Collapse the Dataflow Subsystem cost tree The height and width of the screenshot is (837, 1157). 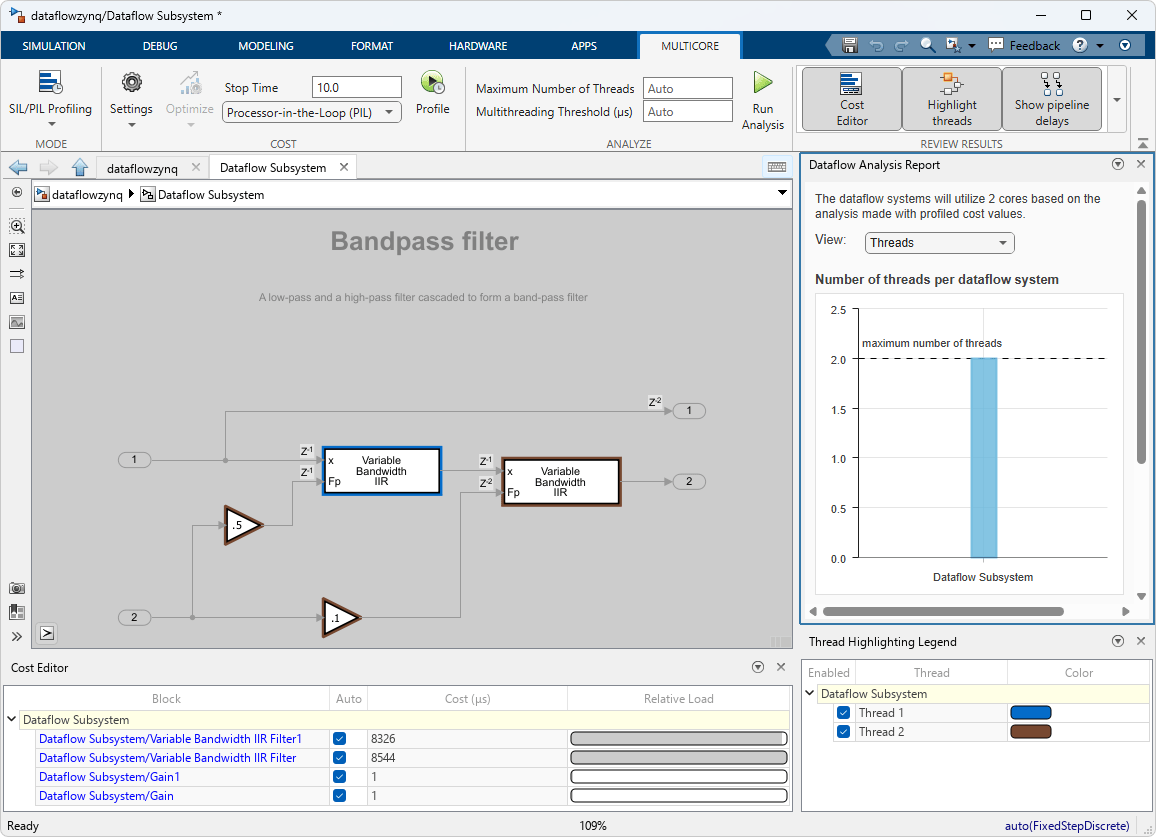click(12, 719)
